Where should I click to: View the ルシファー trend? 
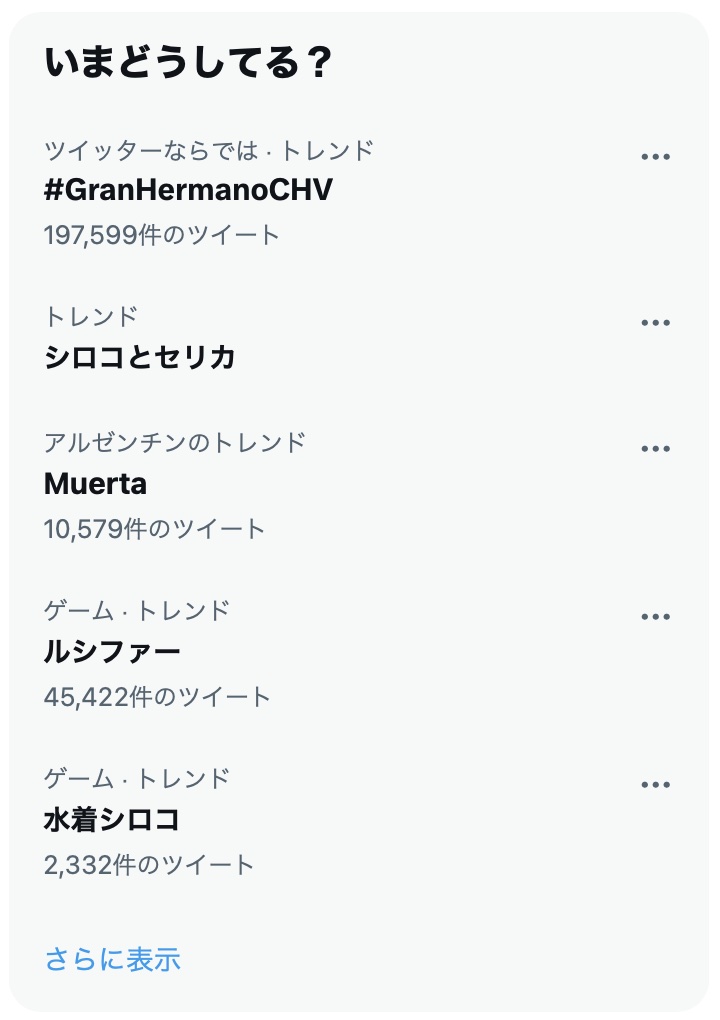click(x=112, y=652)
